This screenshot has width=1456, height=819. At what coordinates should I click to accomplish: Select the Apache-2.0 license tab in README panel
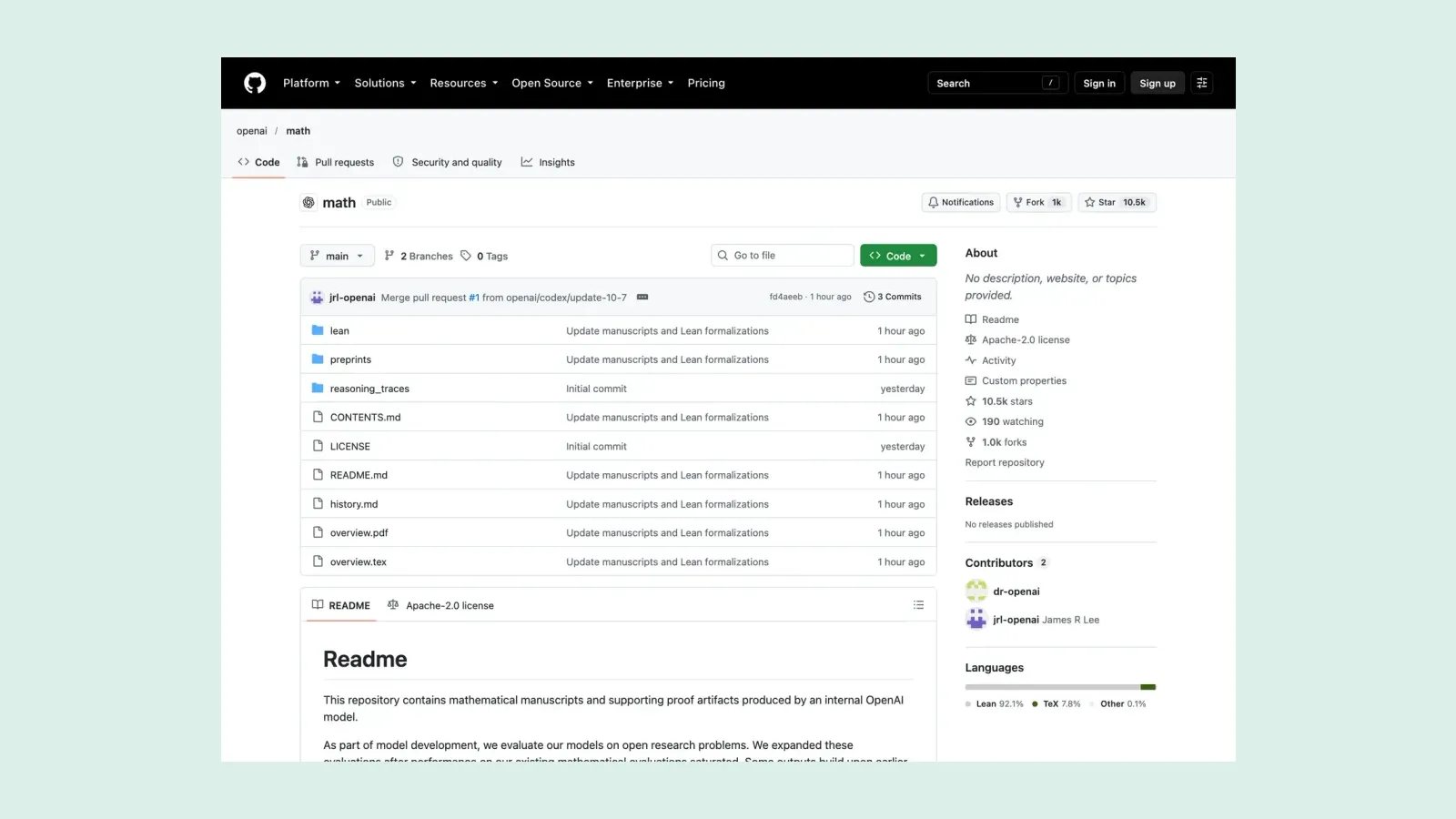440,605
